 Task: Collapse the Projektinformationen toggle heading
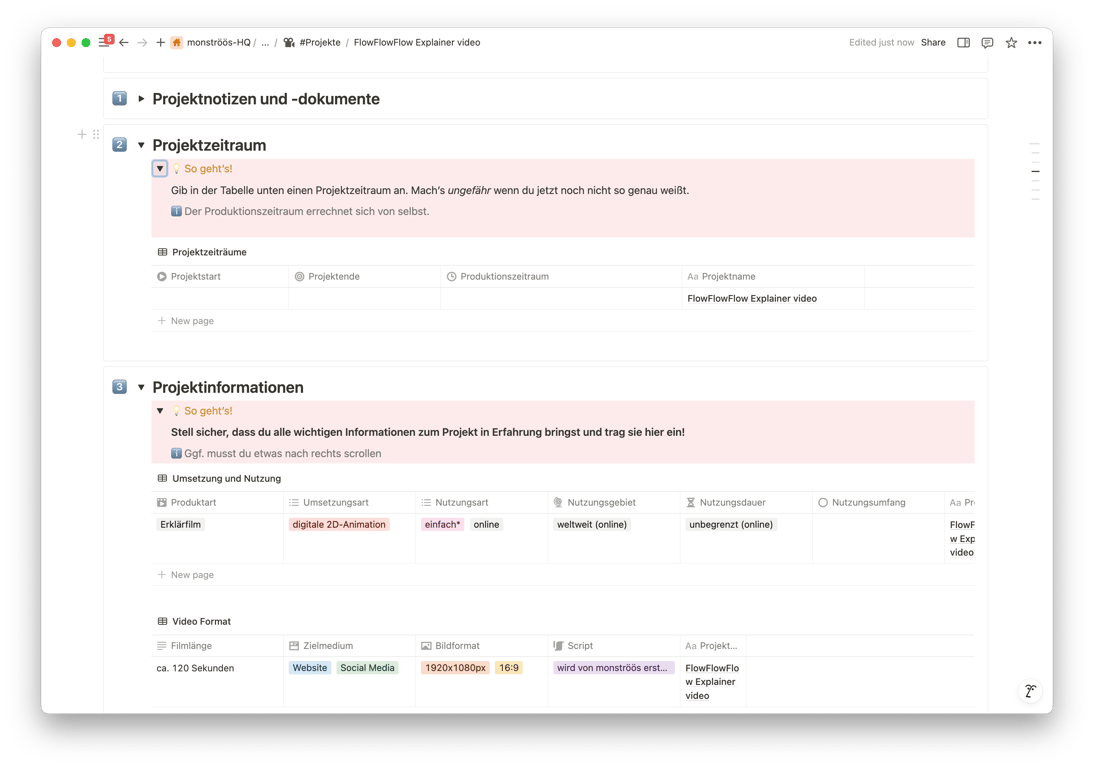point(141,387)
